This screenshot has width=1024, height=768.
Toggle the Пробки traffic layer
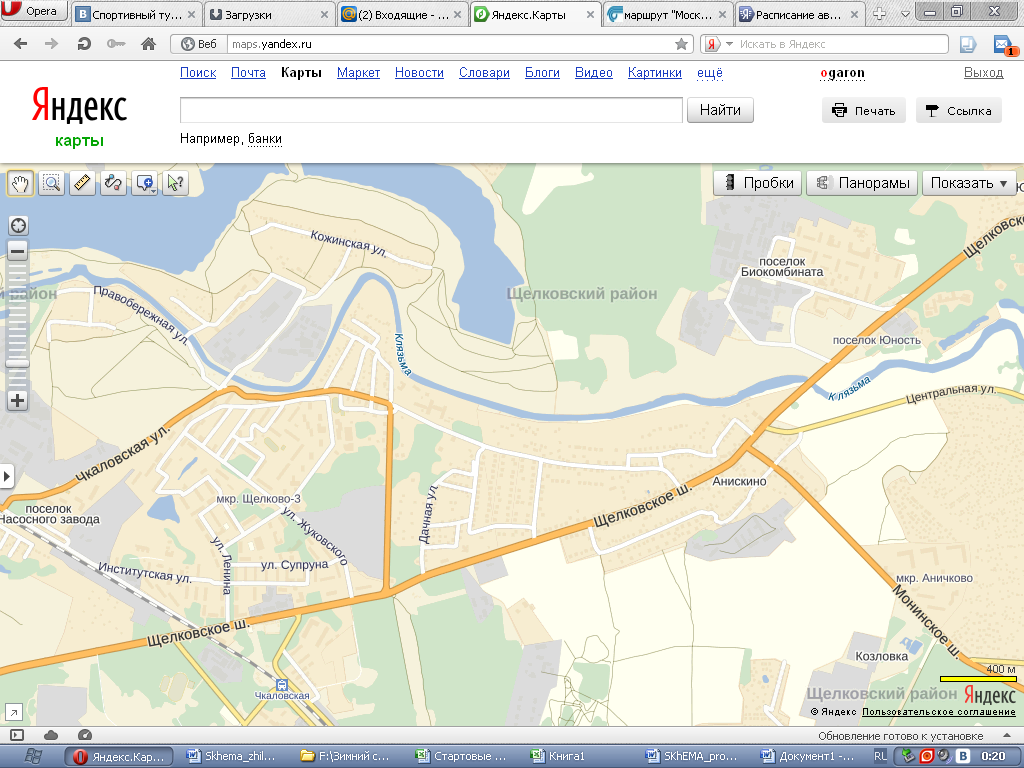757,183
